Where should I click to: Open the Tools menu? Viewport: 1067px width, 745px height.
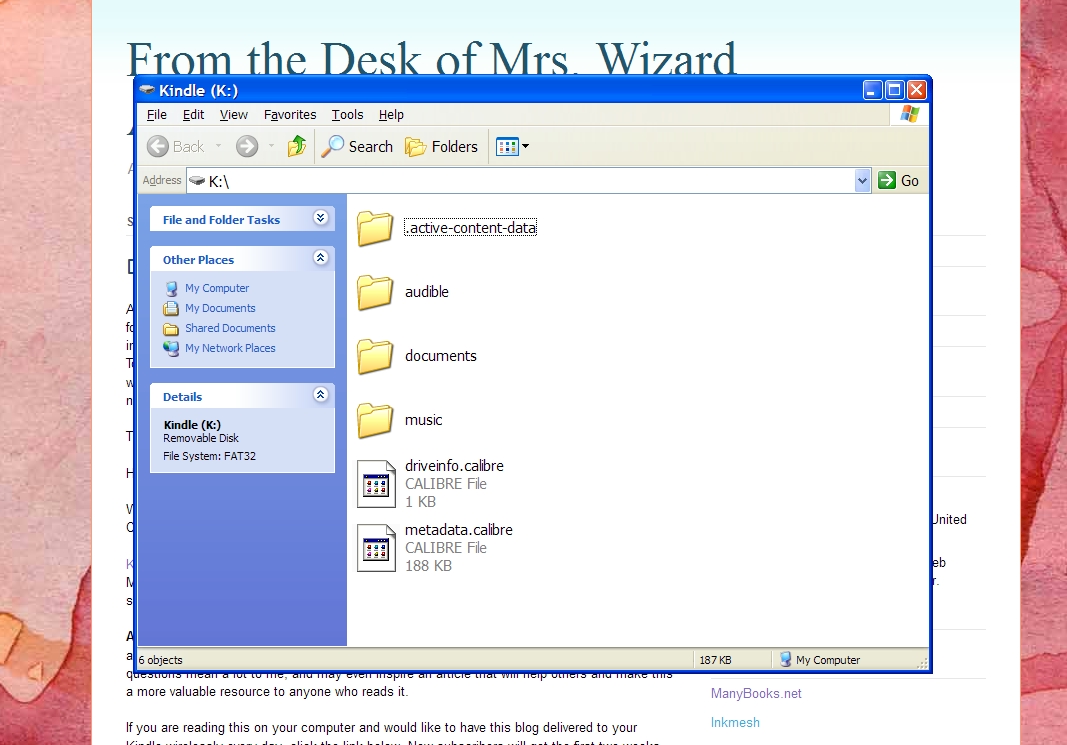347,114
